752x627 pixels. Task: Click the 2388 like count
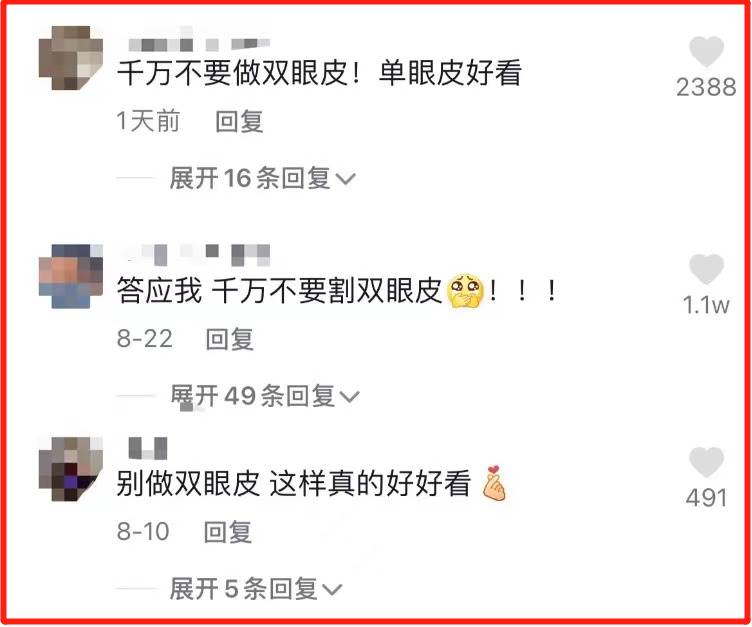tap(706, 87)
